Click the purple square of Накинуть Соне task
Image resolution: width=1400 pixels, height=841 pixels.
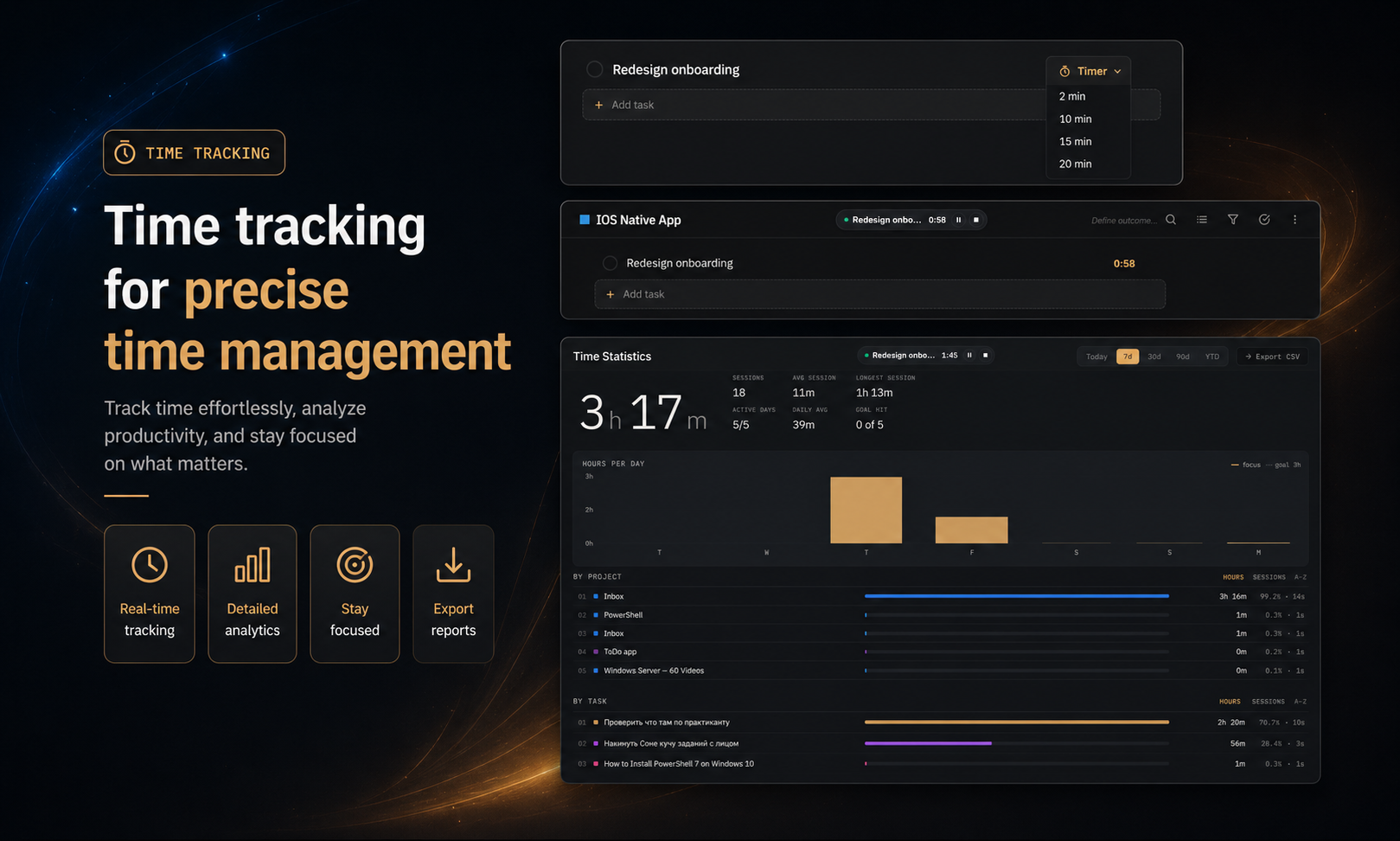(596, 743)
